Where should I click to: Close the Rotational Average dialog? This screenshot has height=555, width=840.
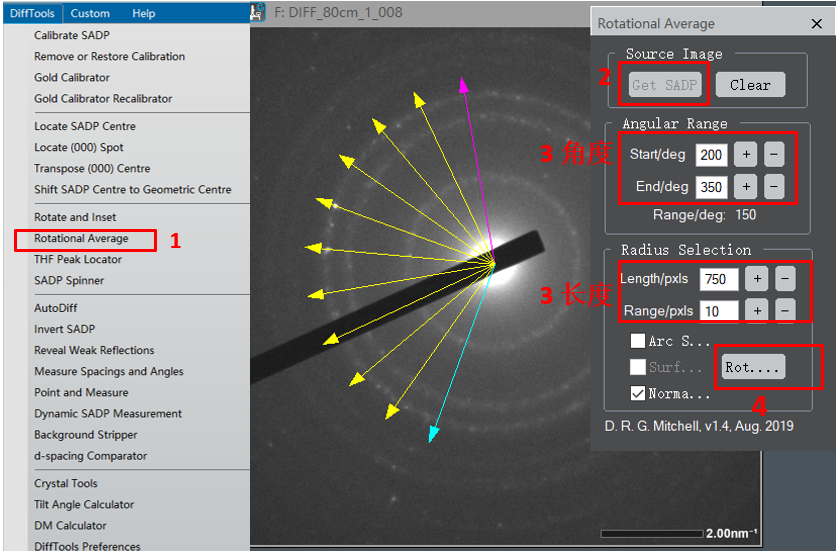pyautogui.click(x=817, y=24)
